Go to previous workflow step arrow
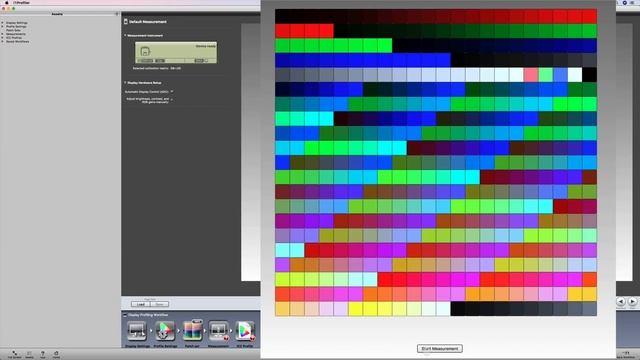This screenshot has width=640, height=360. click(x=621, y=302)
